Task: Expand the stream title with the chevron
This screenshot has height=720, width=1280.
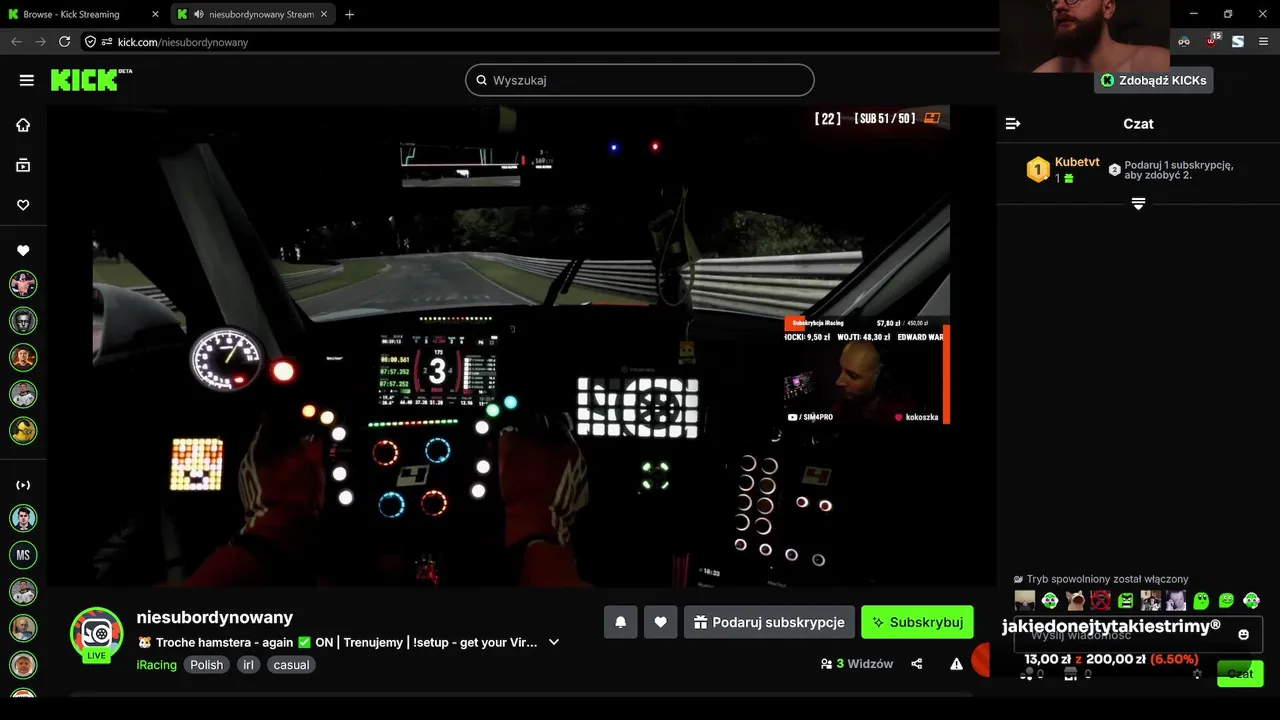Action: coord(554,642)
